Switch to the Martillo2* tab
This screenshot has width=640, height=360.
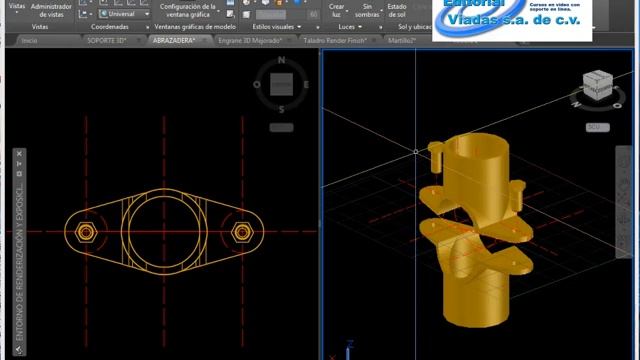click(402, 41)
